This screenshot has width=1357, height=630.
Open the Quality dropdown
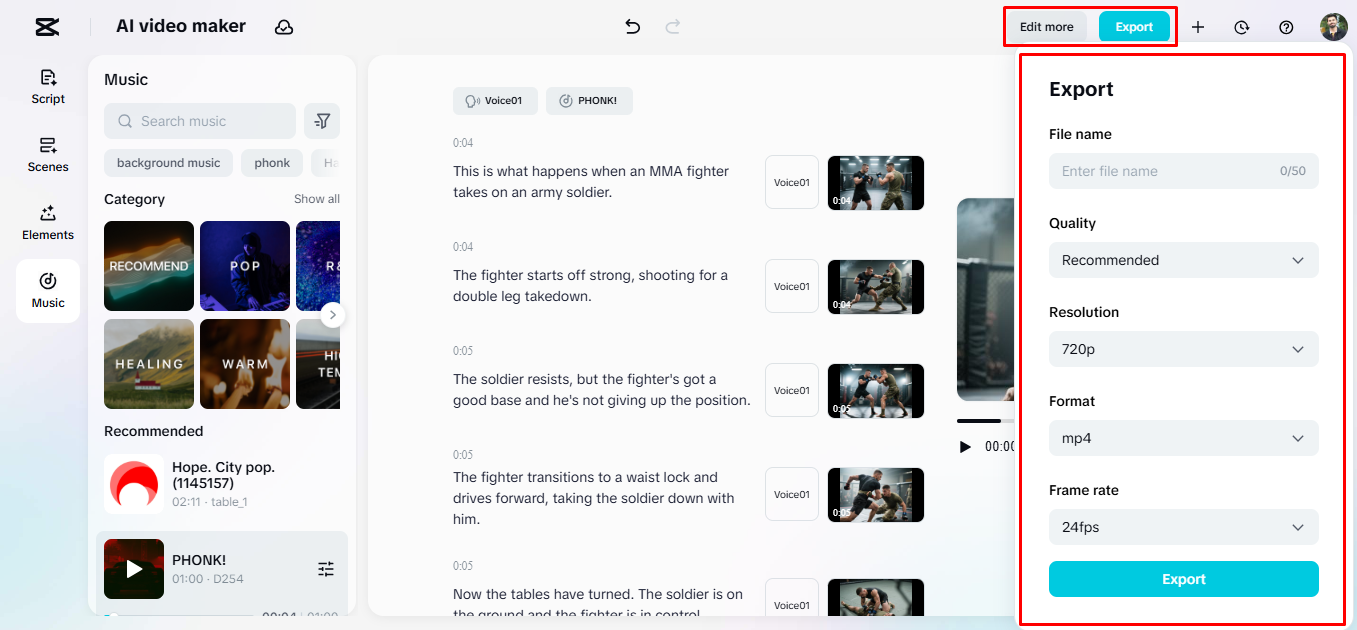tap(1184, 260)
